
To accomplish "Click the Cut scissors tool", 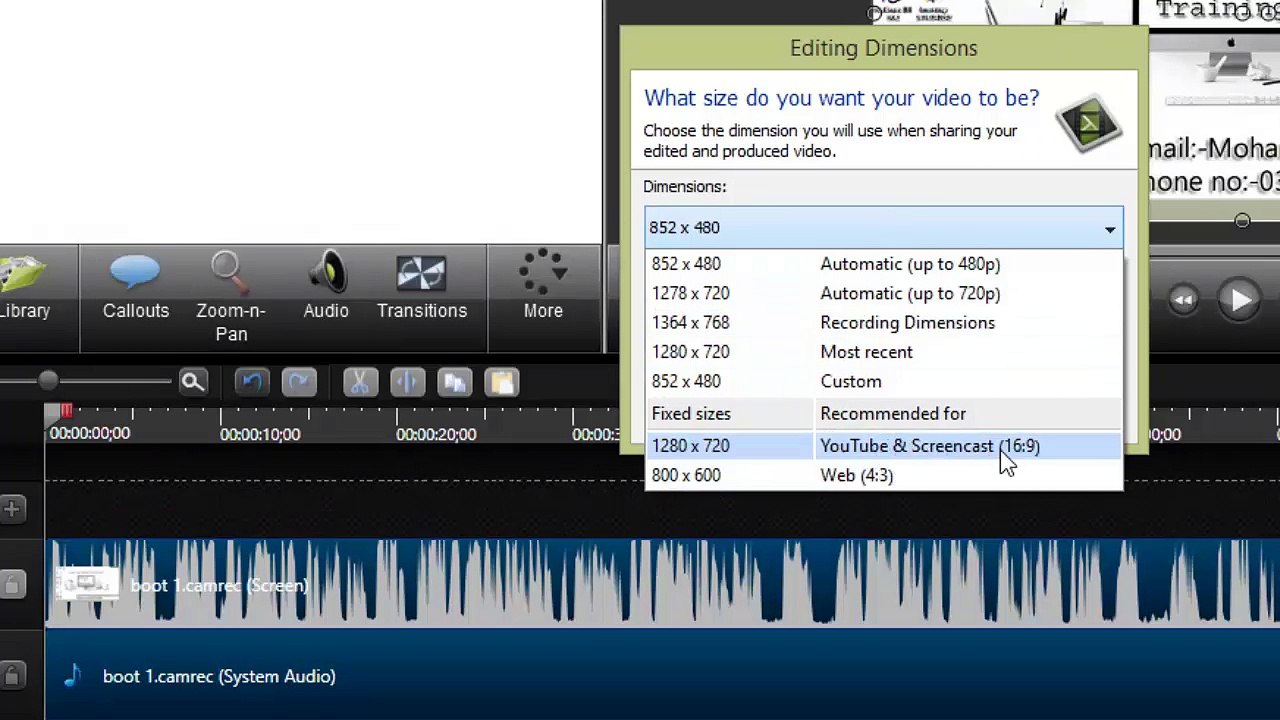I will coord(360,382).
